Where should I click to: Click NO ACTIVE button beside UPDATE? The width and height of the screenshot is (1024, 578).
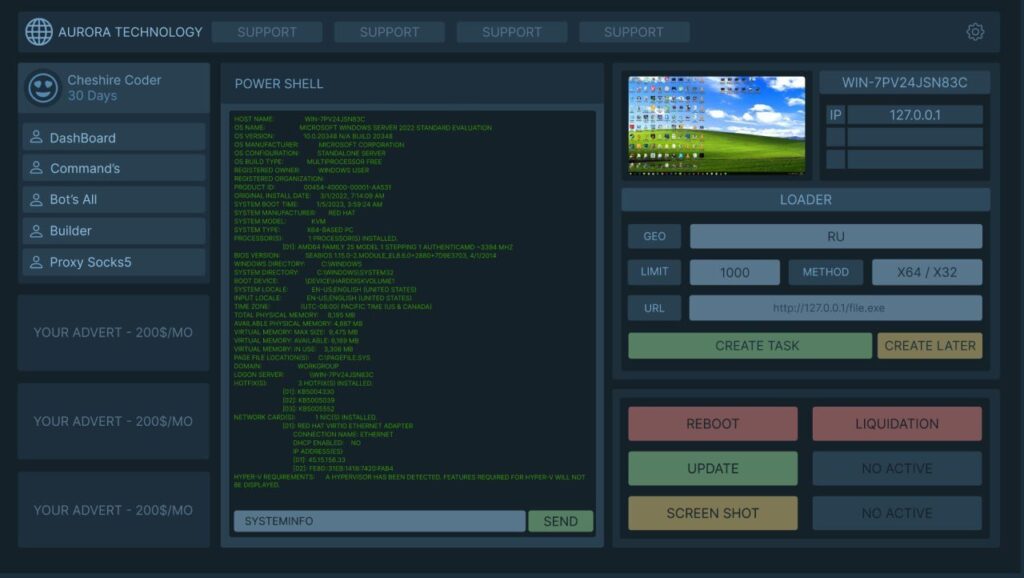pos(897,468)
